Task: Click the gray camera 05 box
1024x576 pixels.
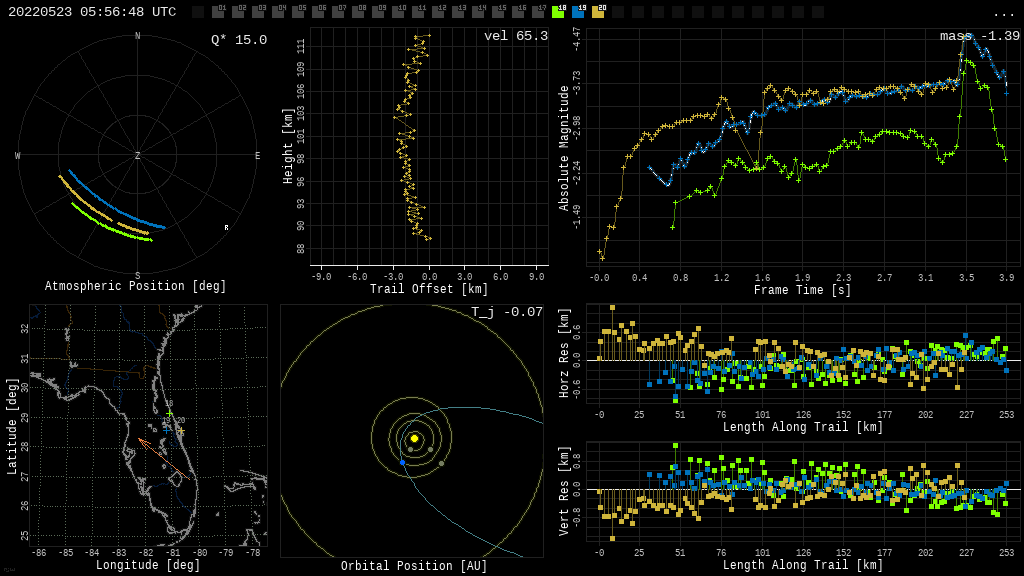Action: pyautogui.click(x=298, y=12)
